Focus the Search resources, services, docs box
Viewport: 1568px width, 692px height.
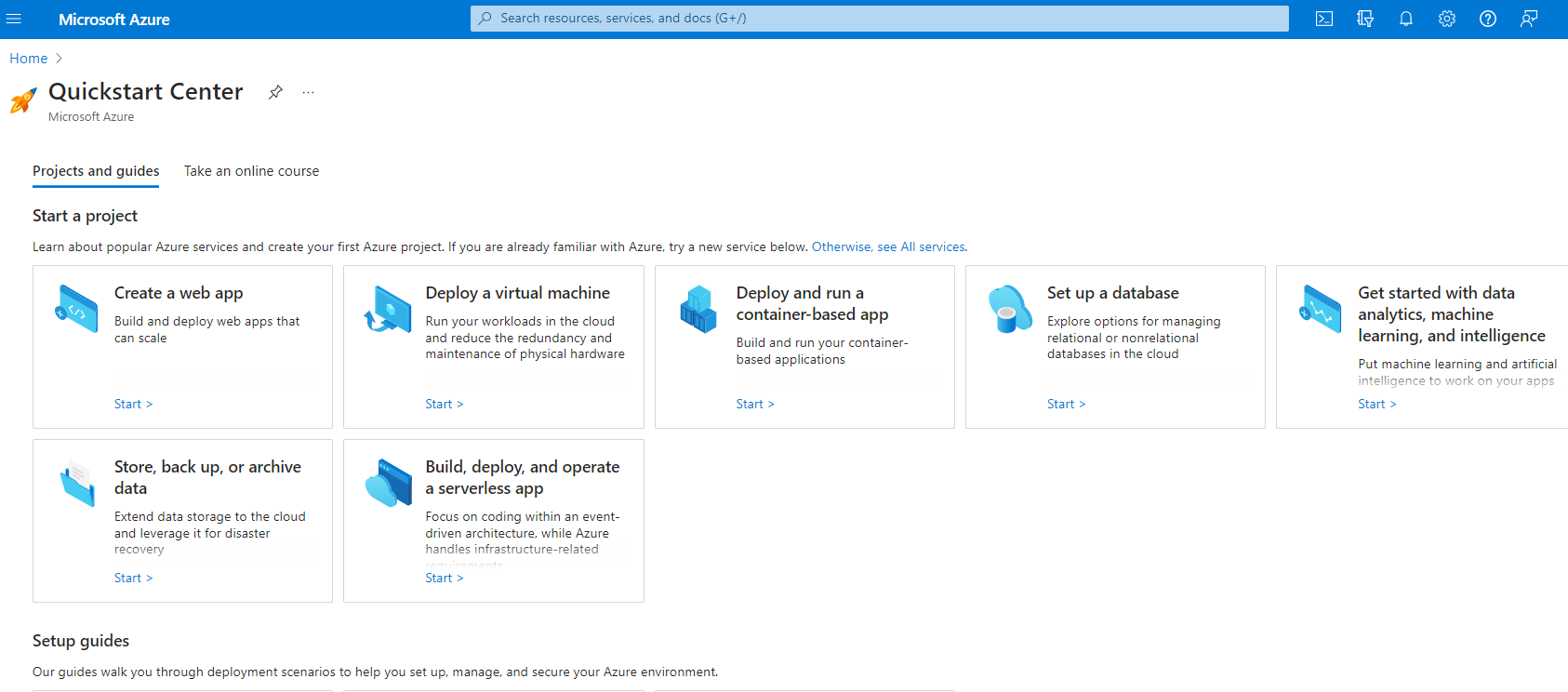coord(880,19)
